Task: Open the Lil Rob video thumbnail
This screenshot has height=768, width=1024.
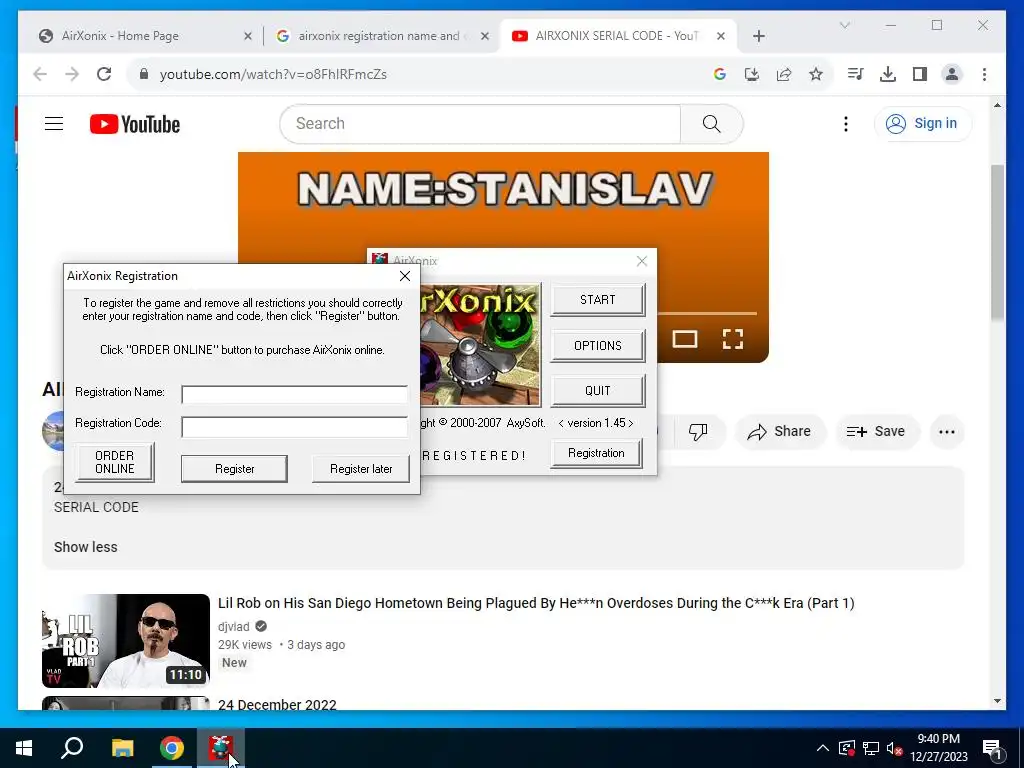Action: pyautogui.click(x=126, y=641)
